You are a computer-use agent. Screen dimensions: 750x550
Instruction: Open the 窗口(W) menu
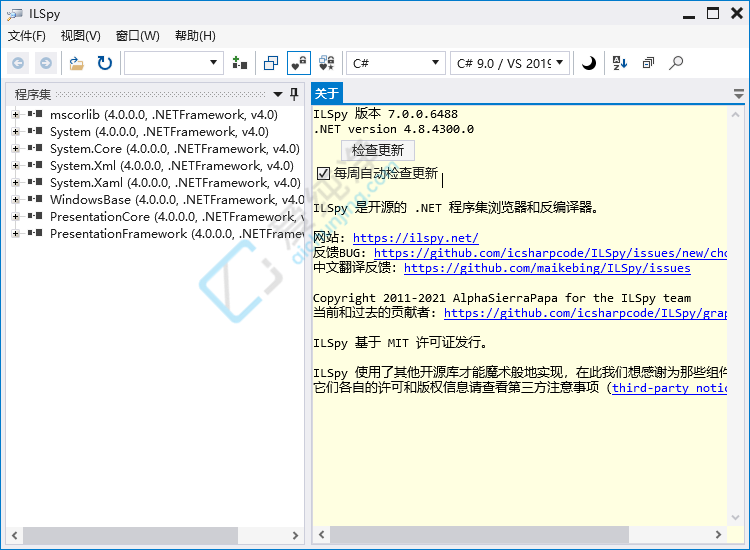coord(138,36)
